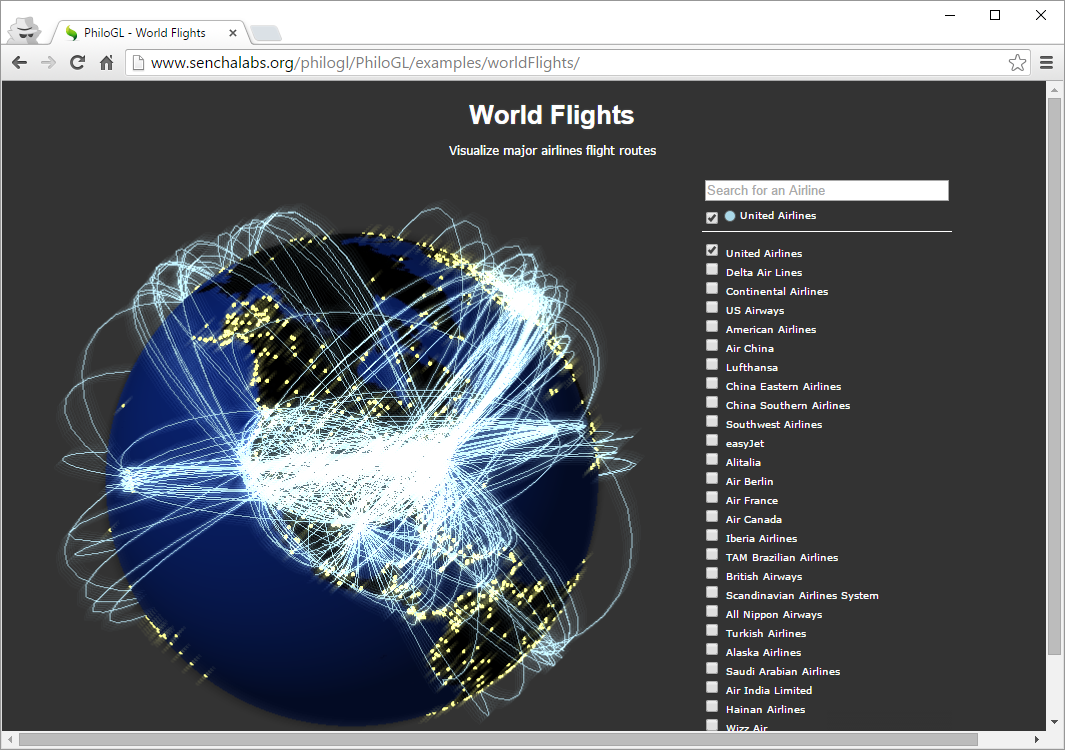
Task: Open the Chrome hamburger menu
Action: pos(1047,62)
